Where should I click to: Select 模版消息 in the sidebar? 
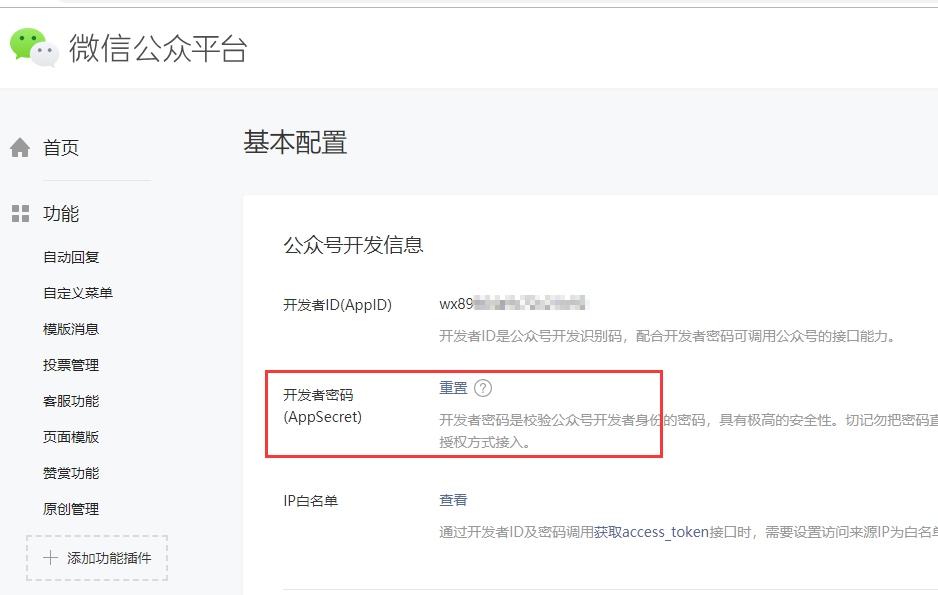71,329
